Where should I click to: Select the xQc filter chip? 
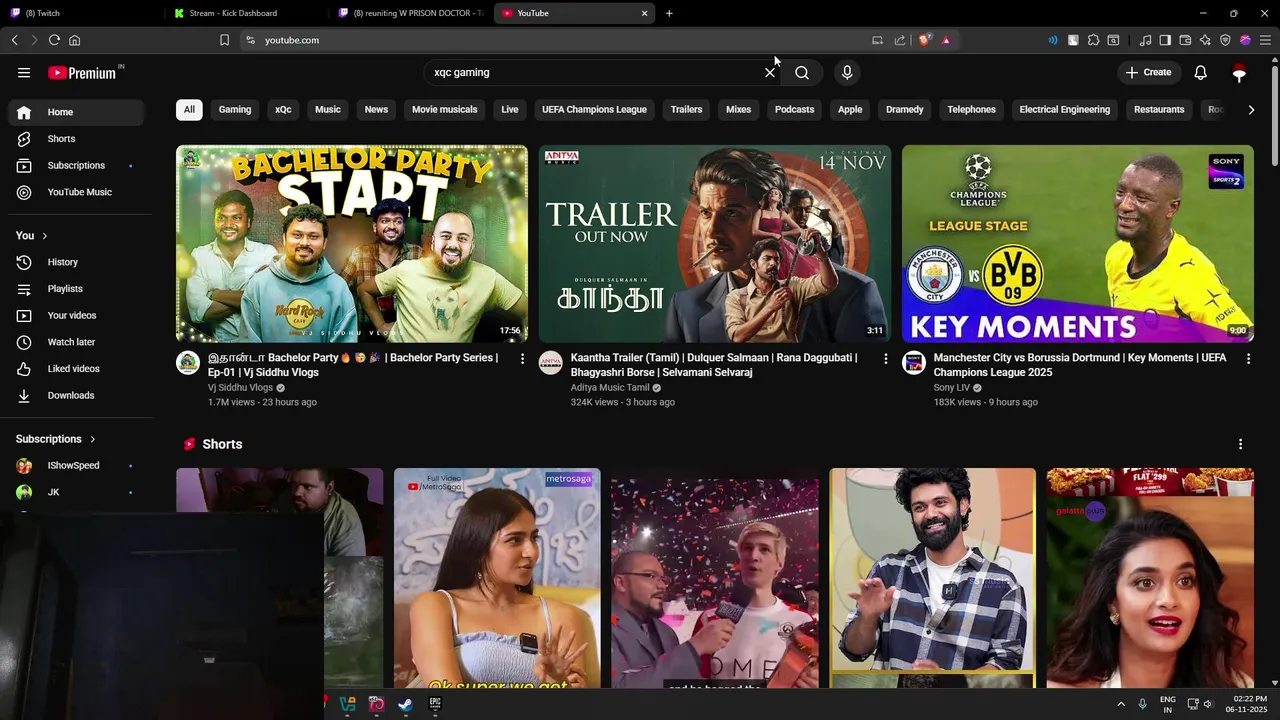[x=283, y=109]
